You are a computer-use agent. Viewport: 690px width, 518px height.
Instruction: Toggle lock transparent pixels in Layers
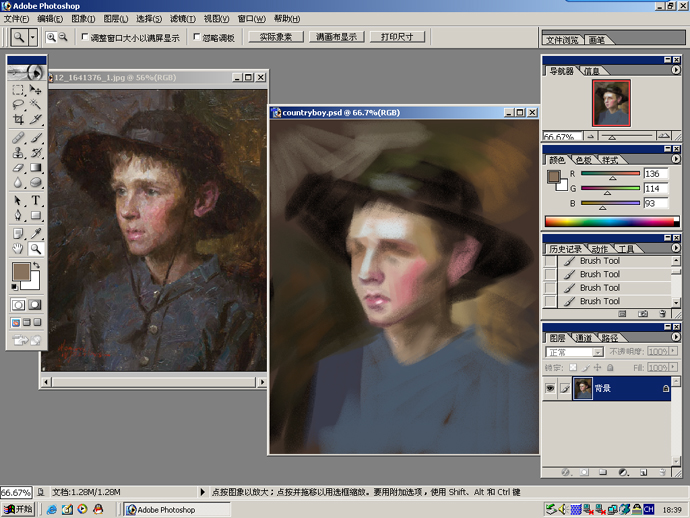[573, 367]
